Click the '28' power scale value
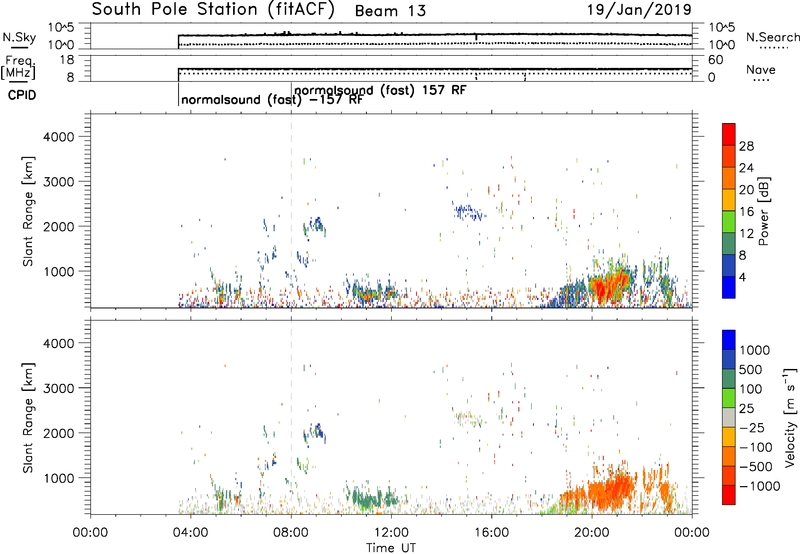 (746, 146)
